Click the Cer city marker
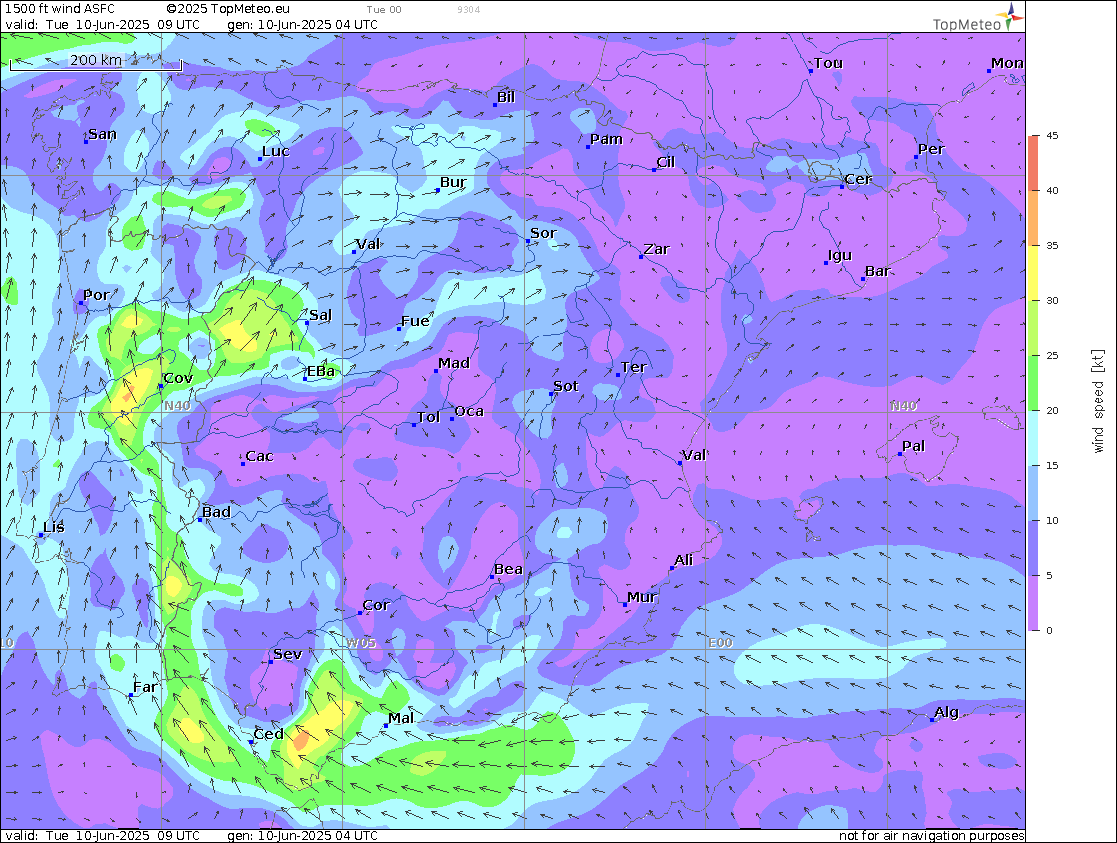 (842, 187)
